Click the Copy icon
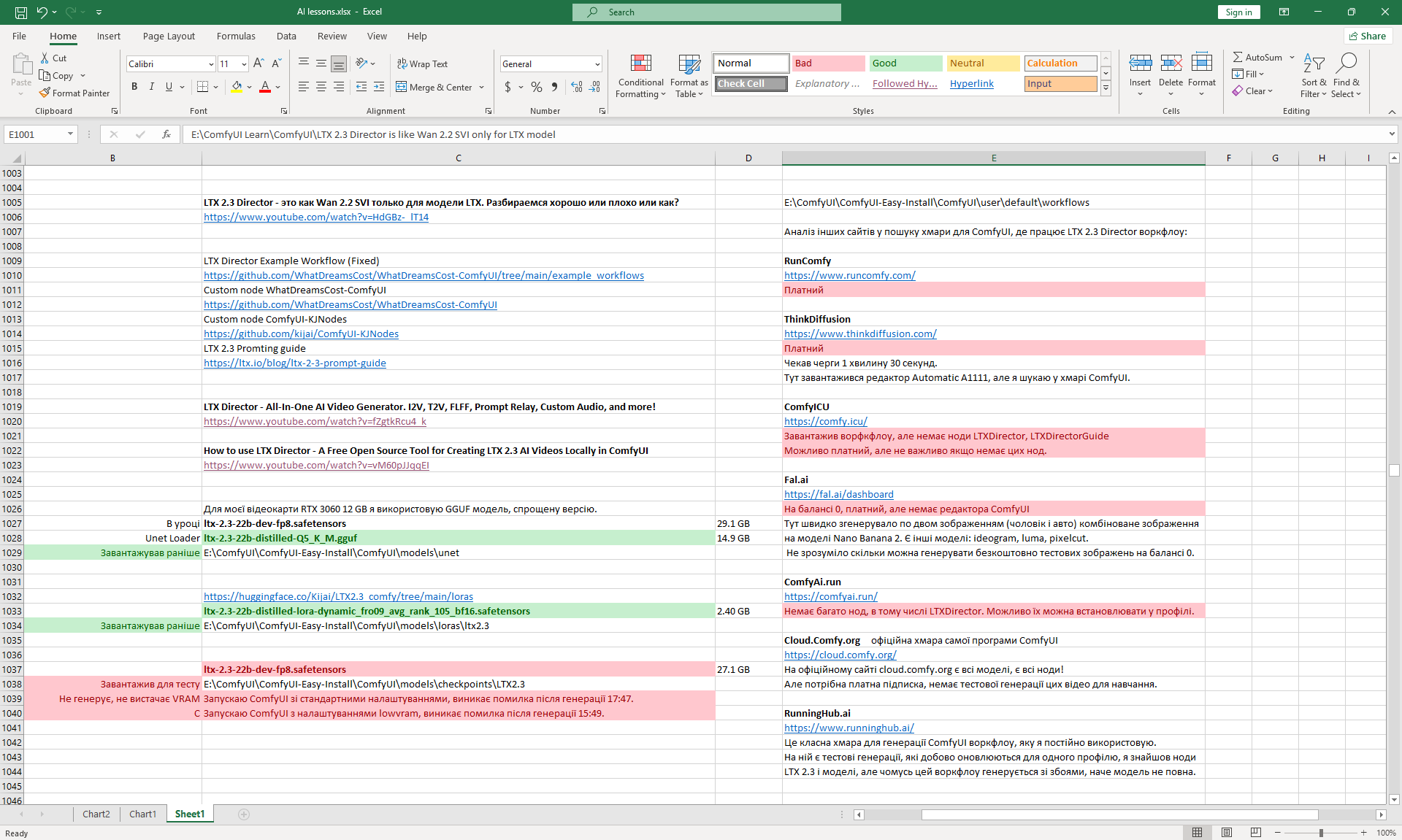1402x840 pixels. click(x=45, y=75)
